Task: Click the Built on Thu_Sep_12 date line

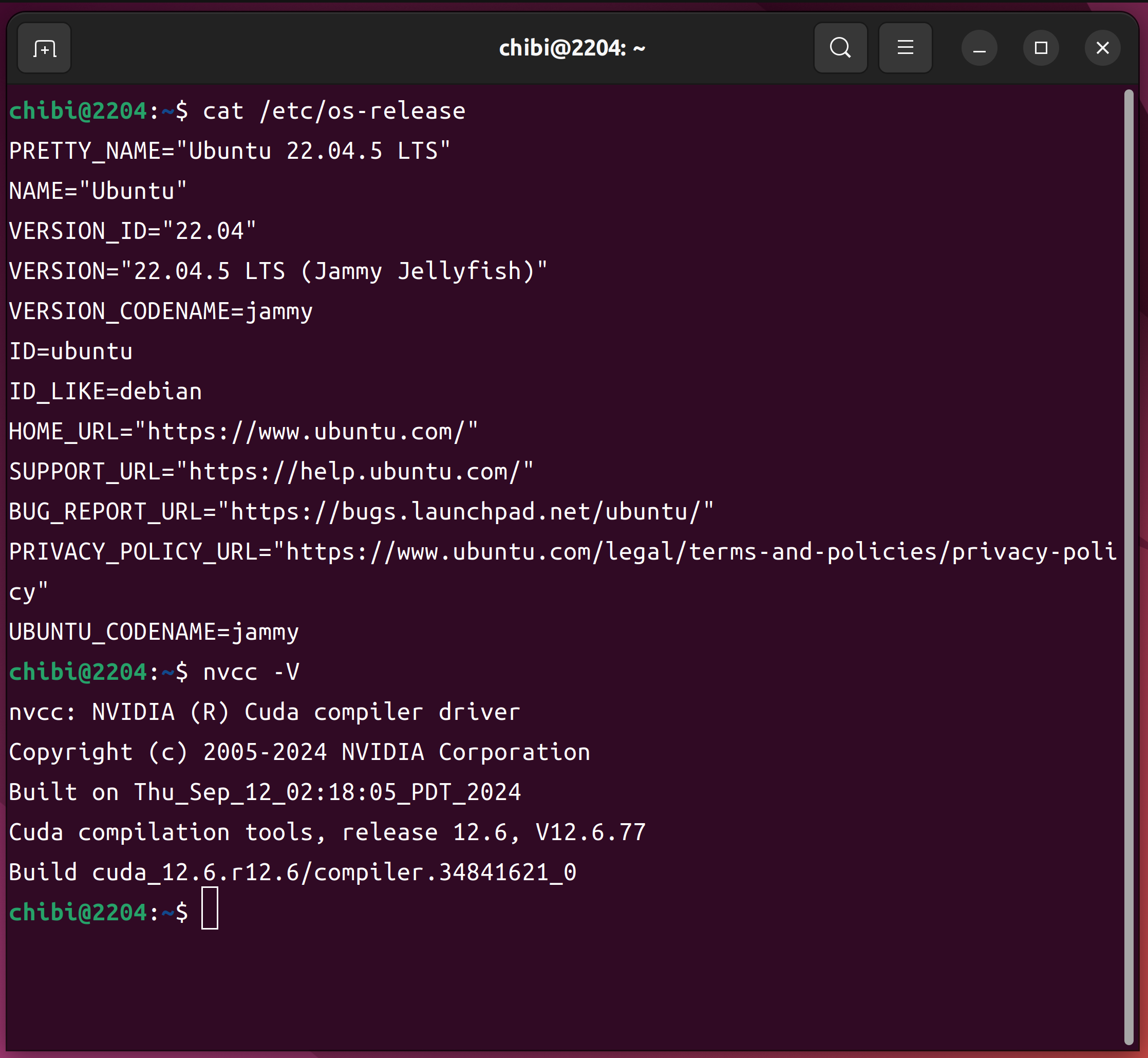Action: 265,792
